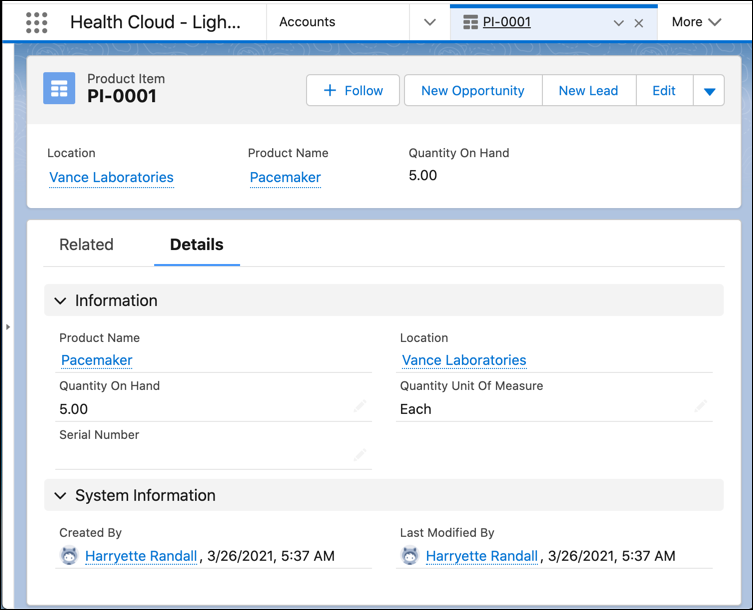Click the Health Cloud app name
This screenshot has width=753, height=610.
(155, 22)
